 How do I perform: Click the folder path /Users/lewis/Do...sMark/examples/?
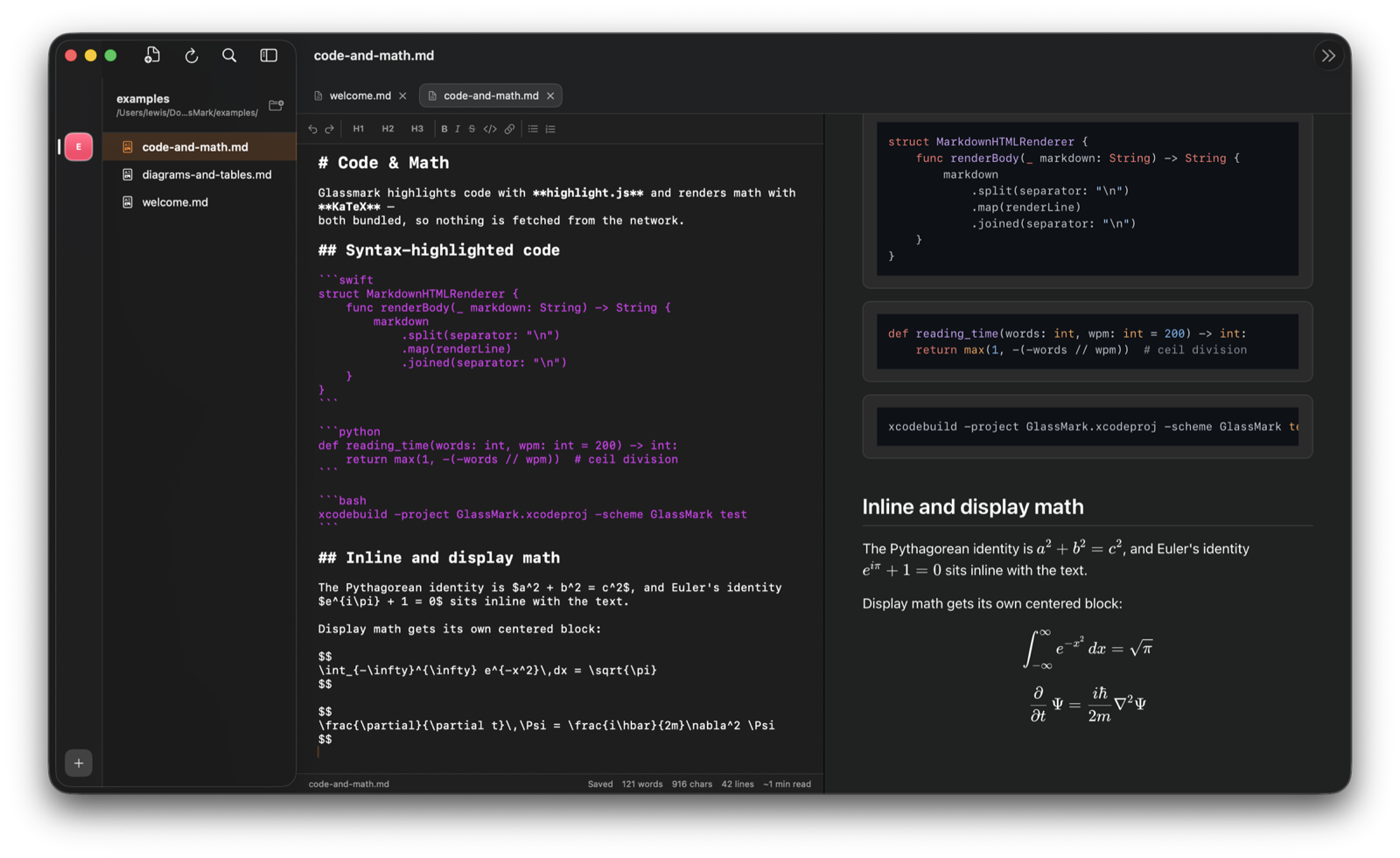click(x=187, y=113)
